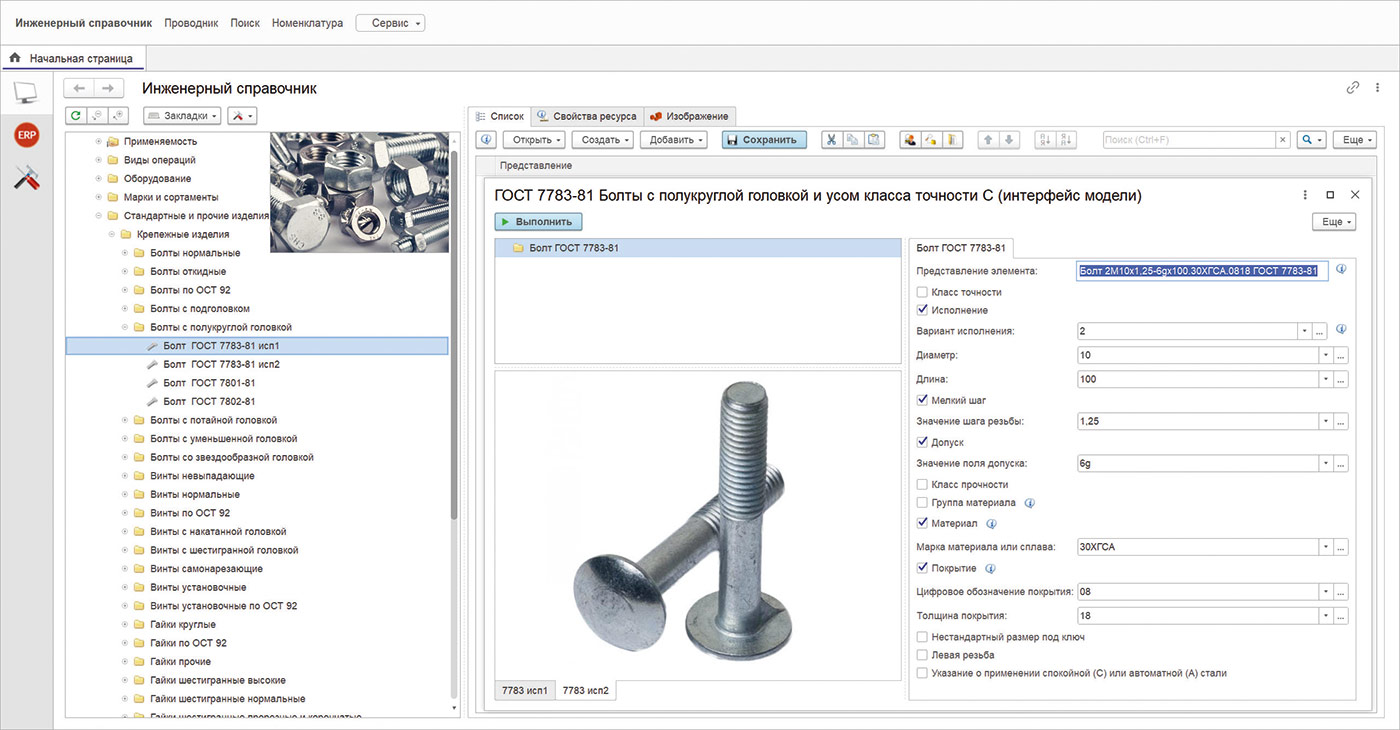Switch to the Свойства ресурса tab
This screenshot has width=1400, height=730.
pyautogui.click(x=587, y=116)
